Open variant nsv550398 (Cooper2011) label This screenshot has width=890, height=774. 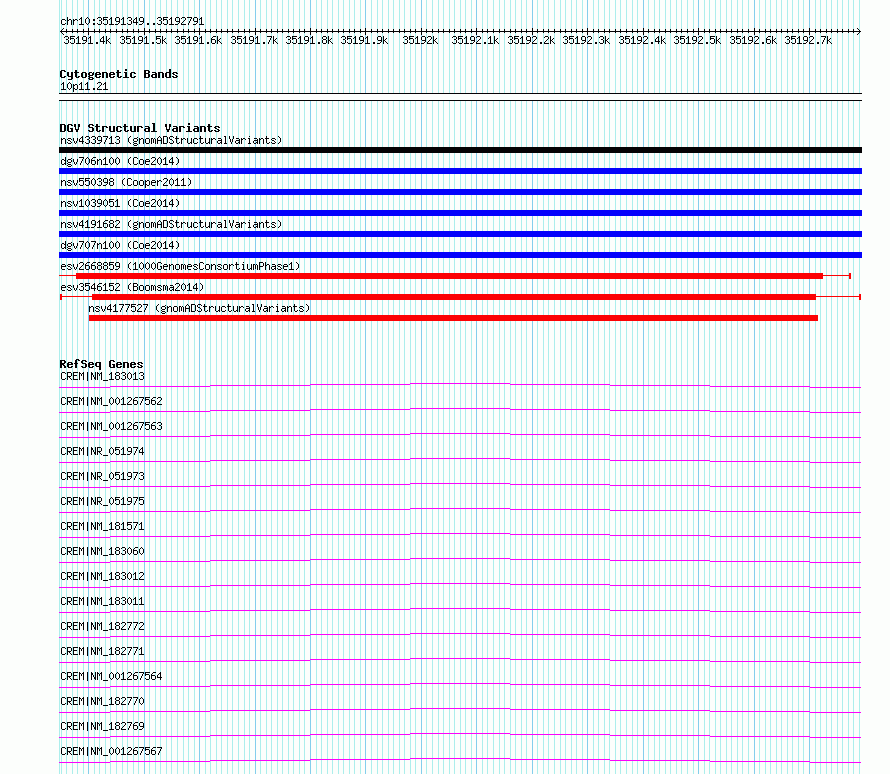(x=126, y=182)
